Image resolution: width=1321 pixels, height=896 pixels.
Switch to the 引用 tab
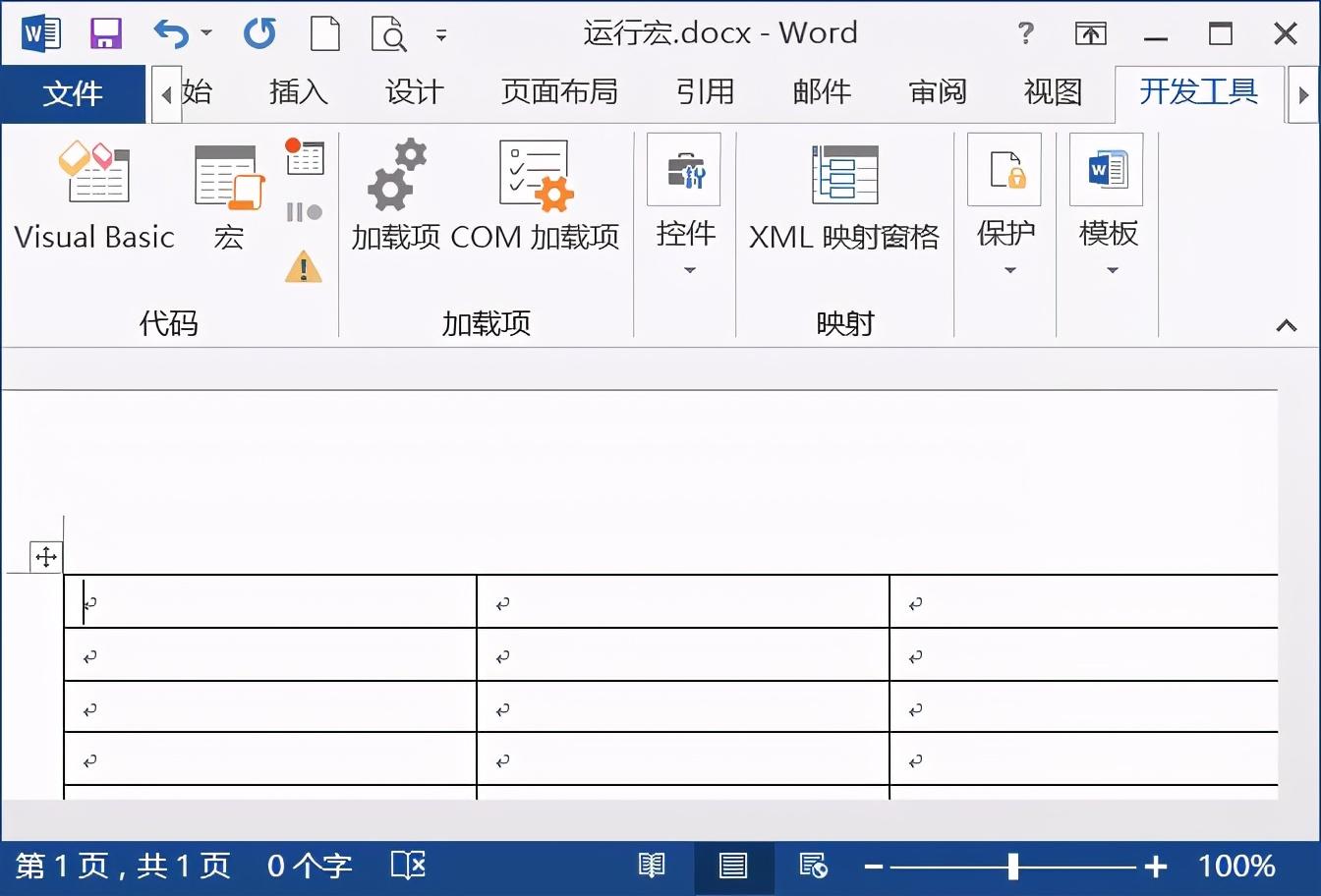point(706,92)
